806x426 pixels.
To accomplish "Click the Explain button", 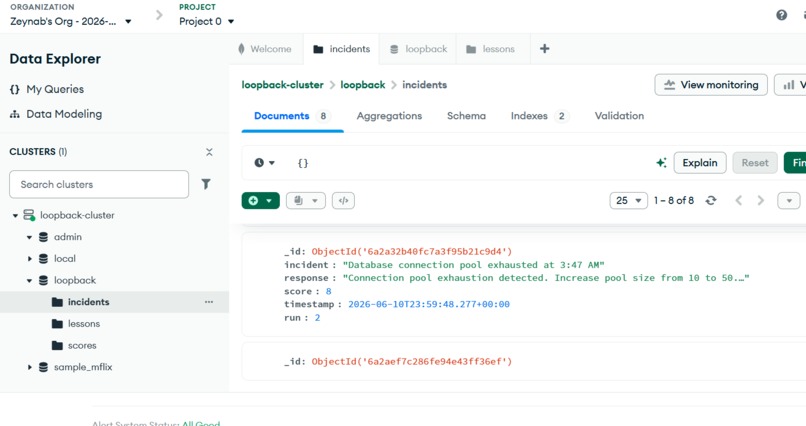I will coord(700,163).
